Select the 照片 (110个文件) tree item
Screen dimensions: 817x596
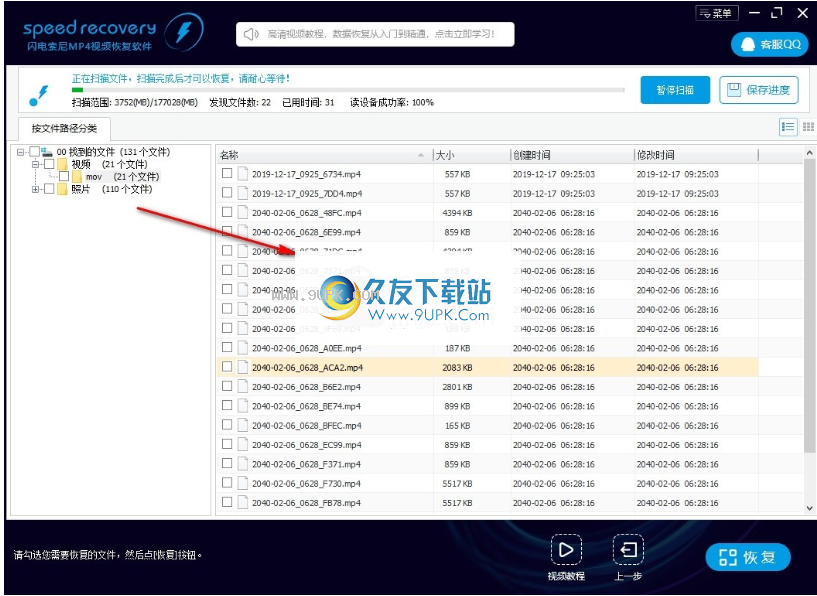pyautogui.click(x=112, y=189)
